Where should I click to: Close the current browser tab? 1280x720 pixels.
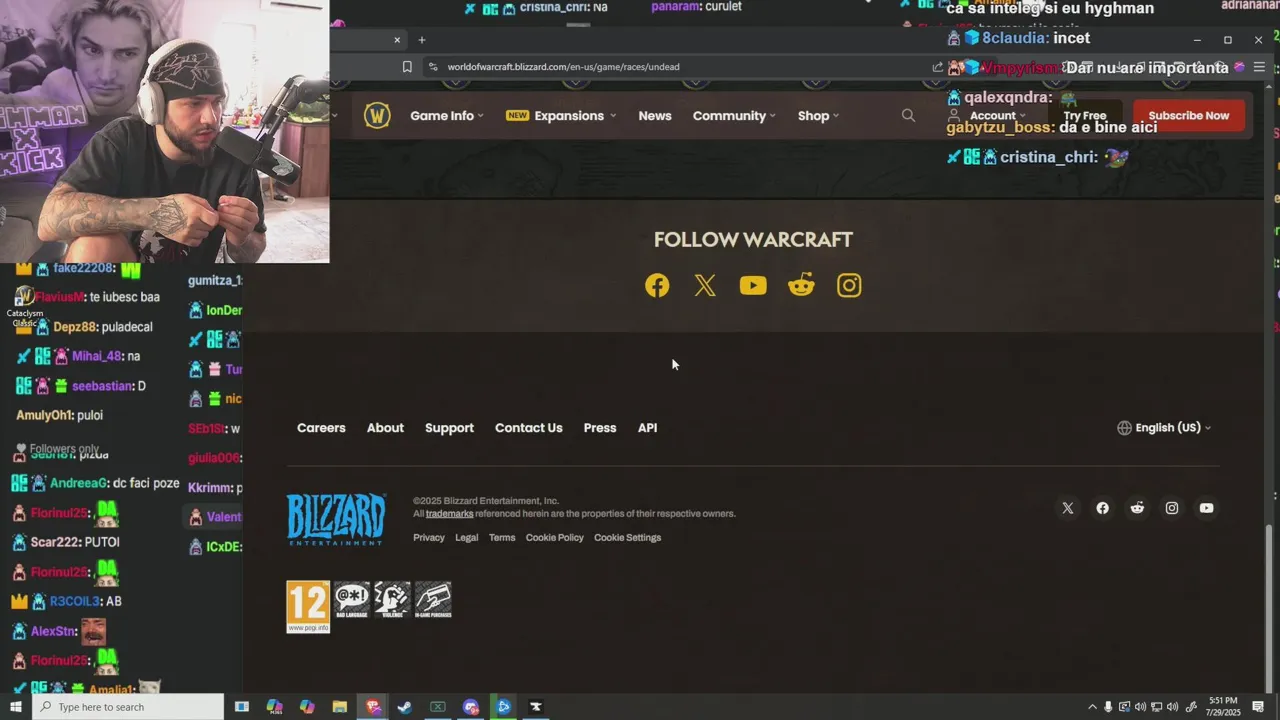(397, 40)
